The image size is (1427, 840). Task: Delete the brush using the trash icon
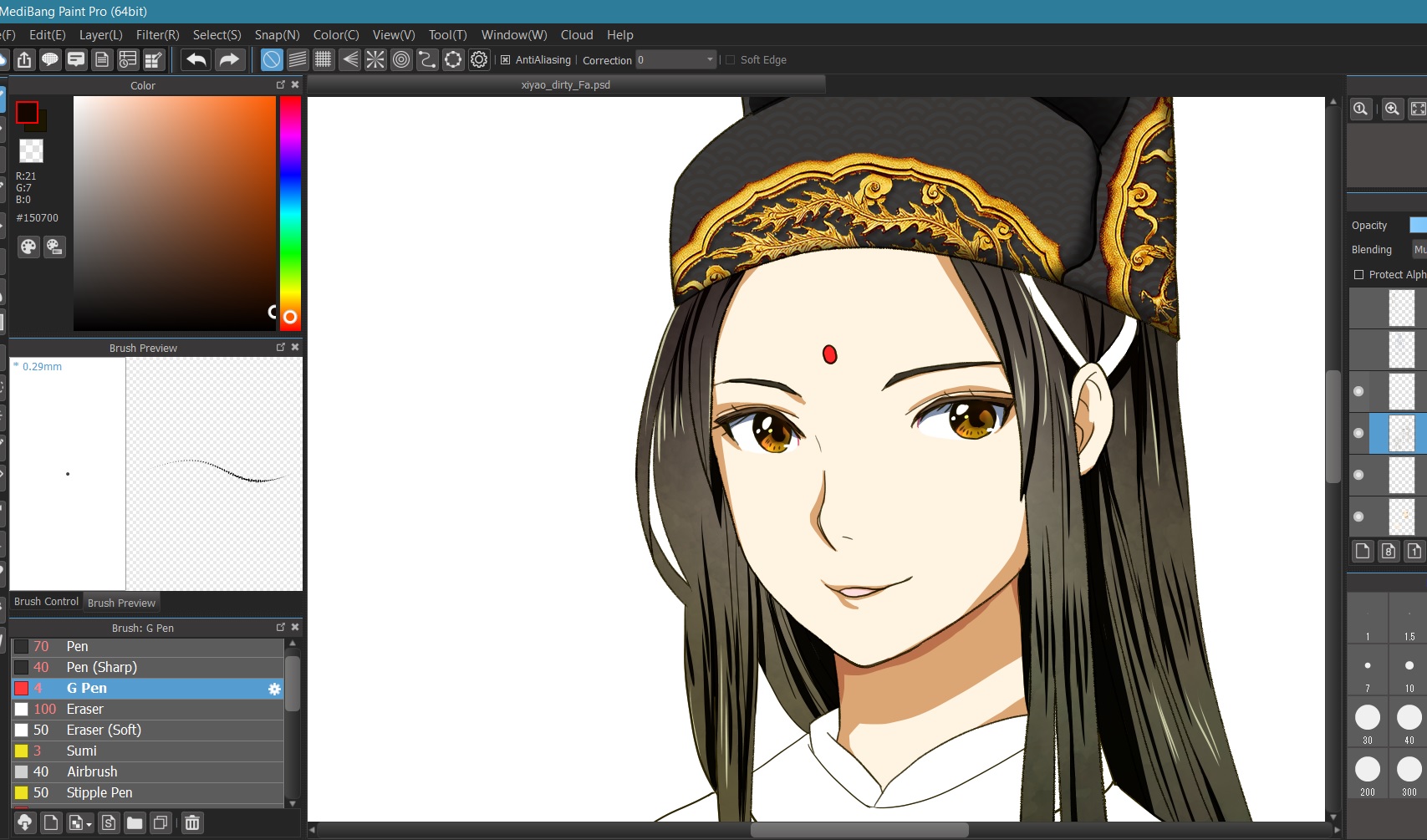tap(192, 822)
